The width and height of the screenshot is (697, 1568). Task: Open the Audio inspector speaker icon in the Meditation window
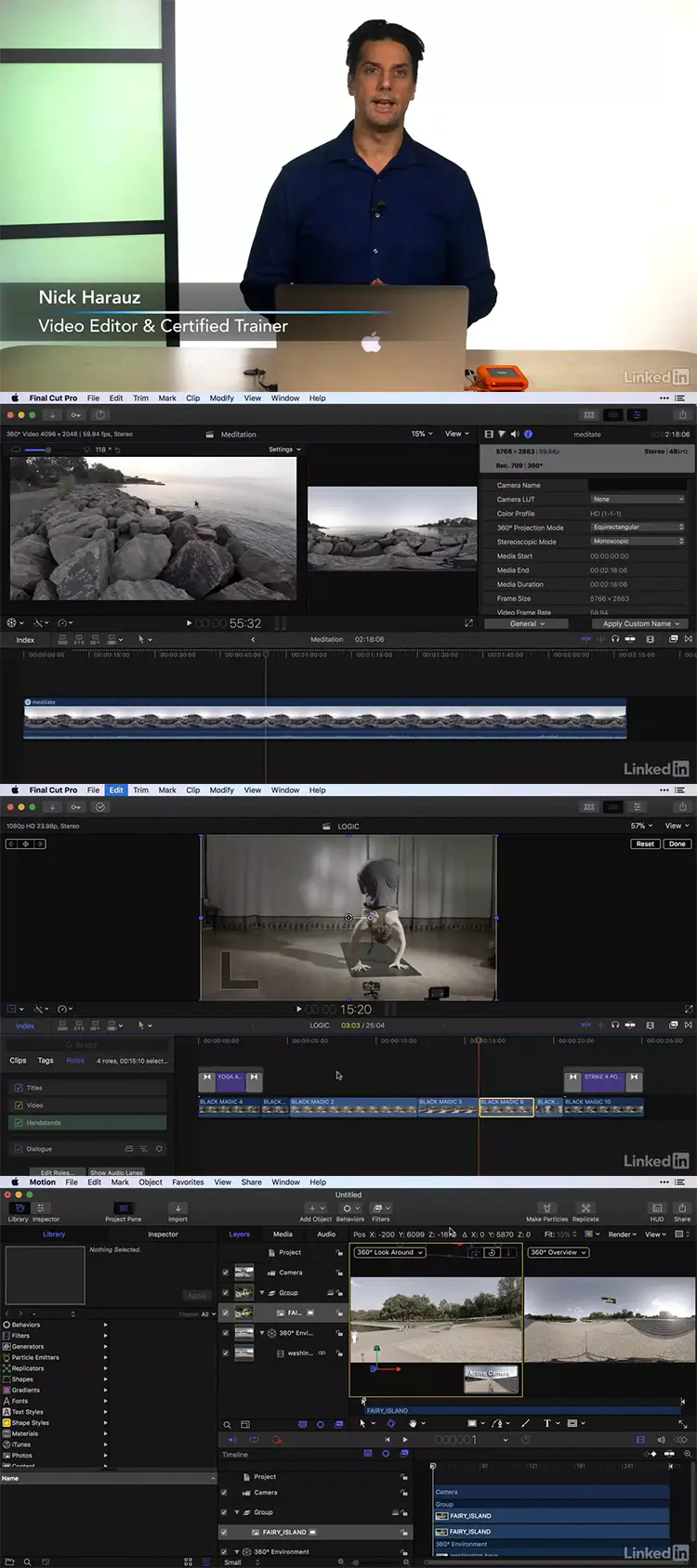tap(514, 434)
